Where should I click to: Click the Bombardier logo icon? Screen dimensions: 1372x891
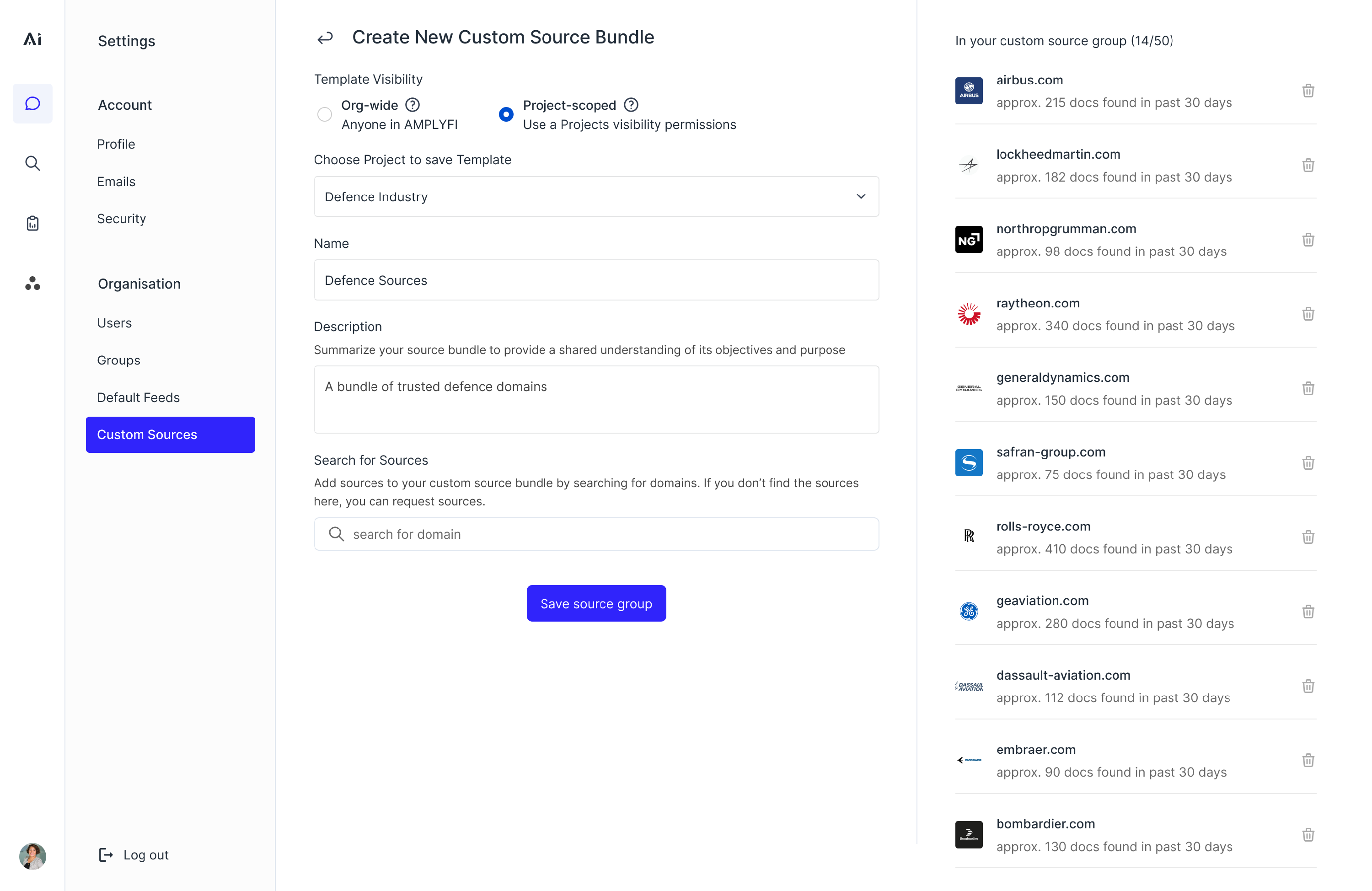point(969,835)
